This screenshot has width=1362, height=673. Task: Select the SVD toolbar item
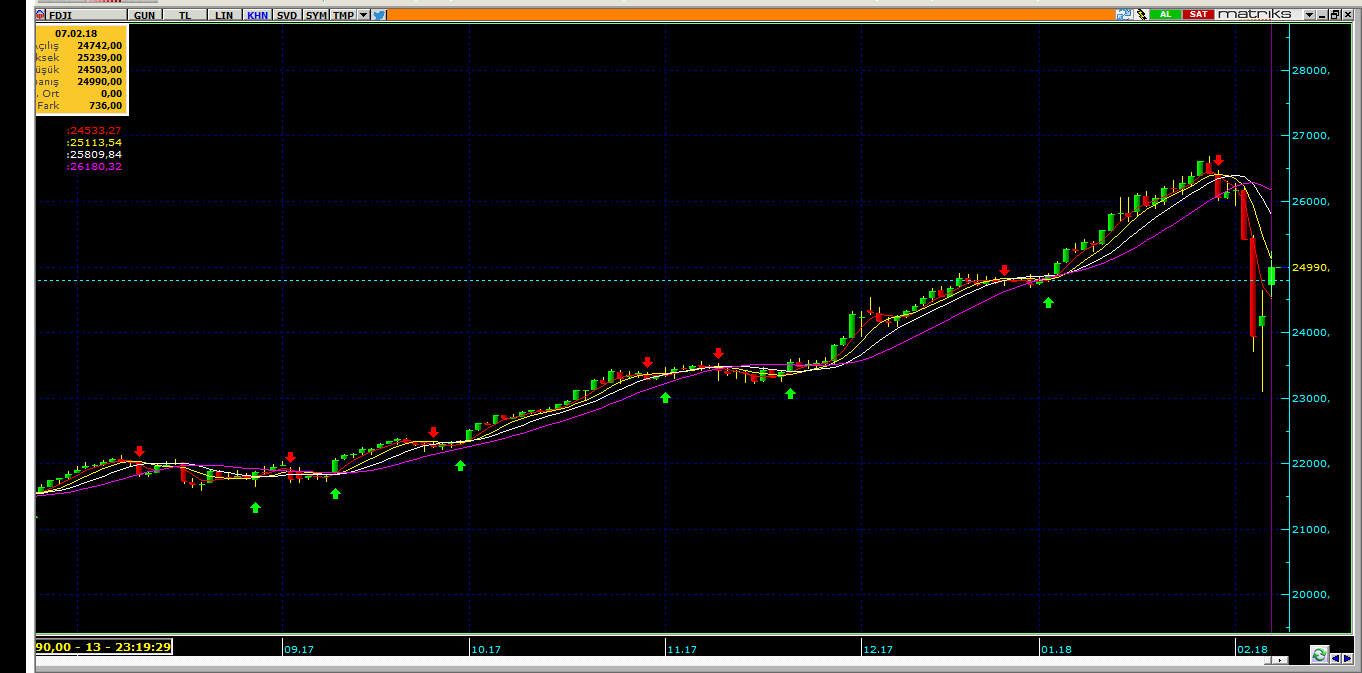[287, 15]
